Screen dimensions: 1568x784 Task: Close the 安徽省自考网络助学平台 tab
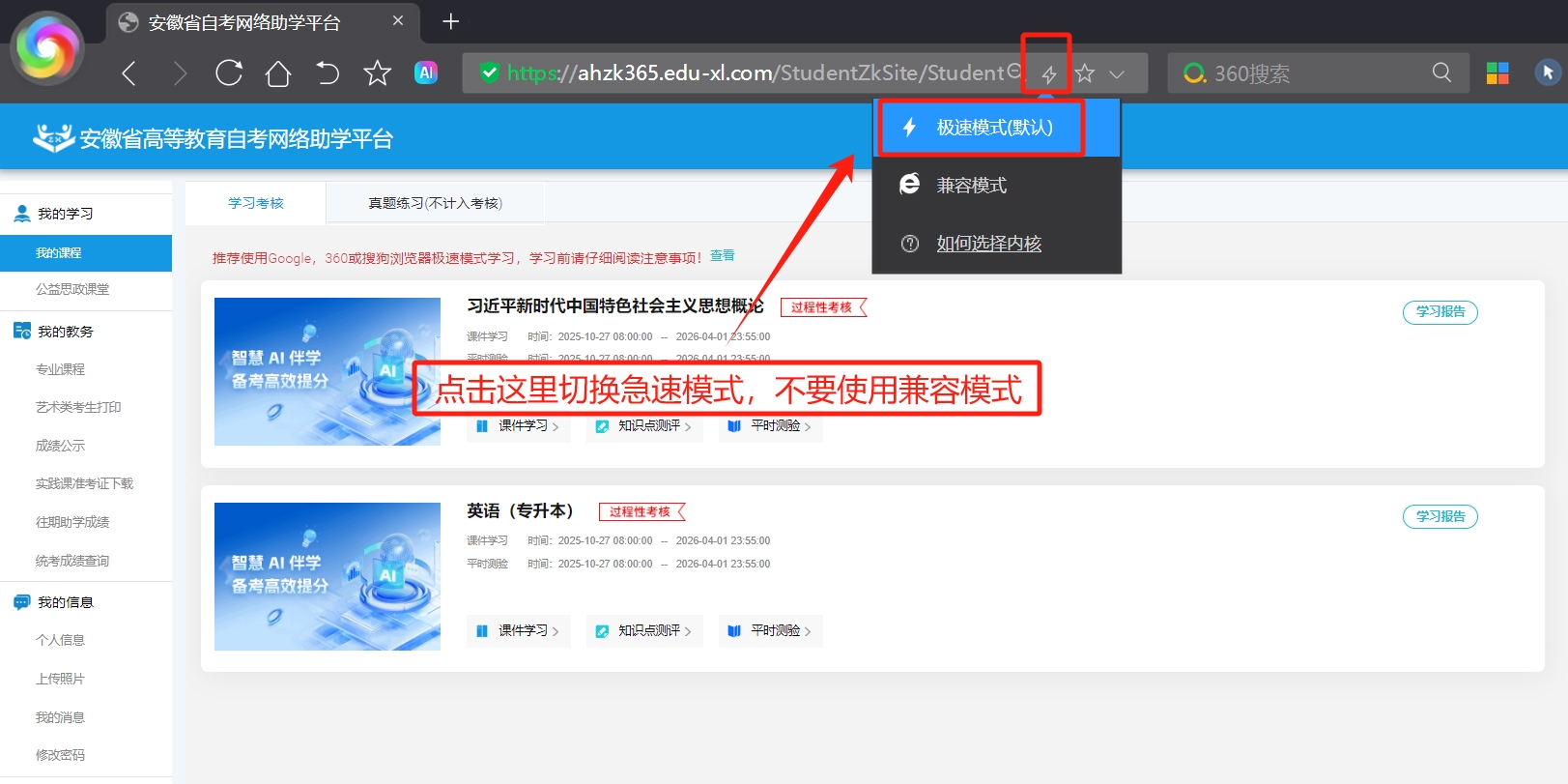pos(398,20)
